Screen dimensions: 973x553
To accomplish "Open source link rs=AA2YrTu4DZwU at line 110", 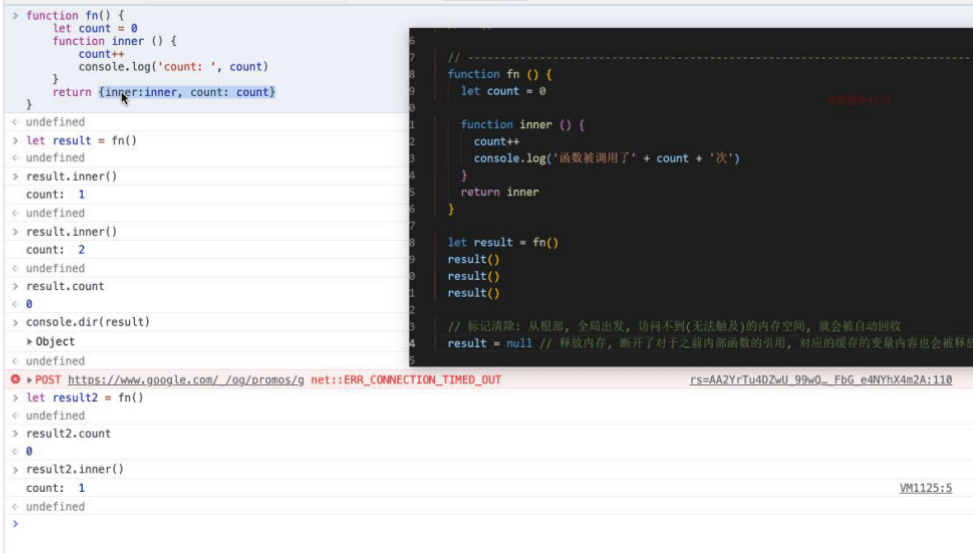I will [x=820, y=380].
